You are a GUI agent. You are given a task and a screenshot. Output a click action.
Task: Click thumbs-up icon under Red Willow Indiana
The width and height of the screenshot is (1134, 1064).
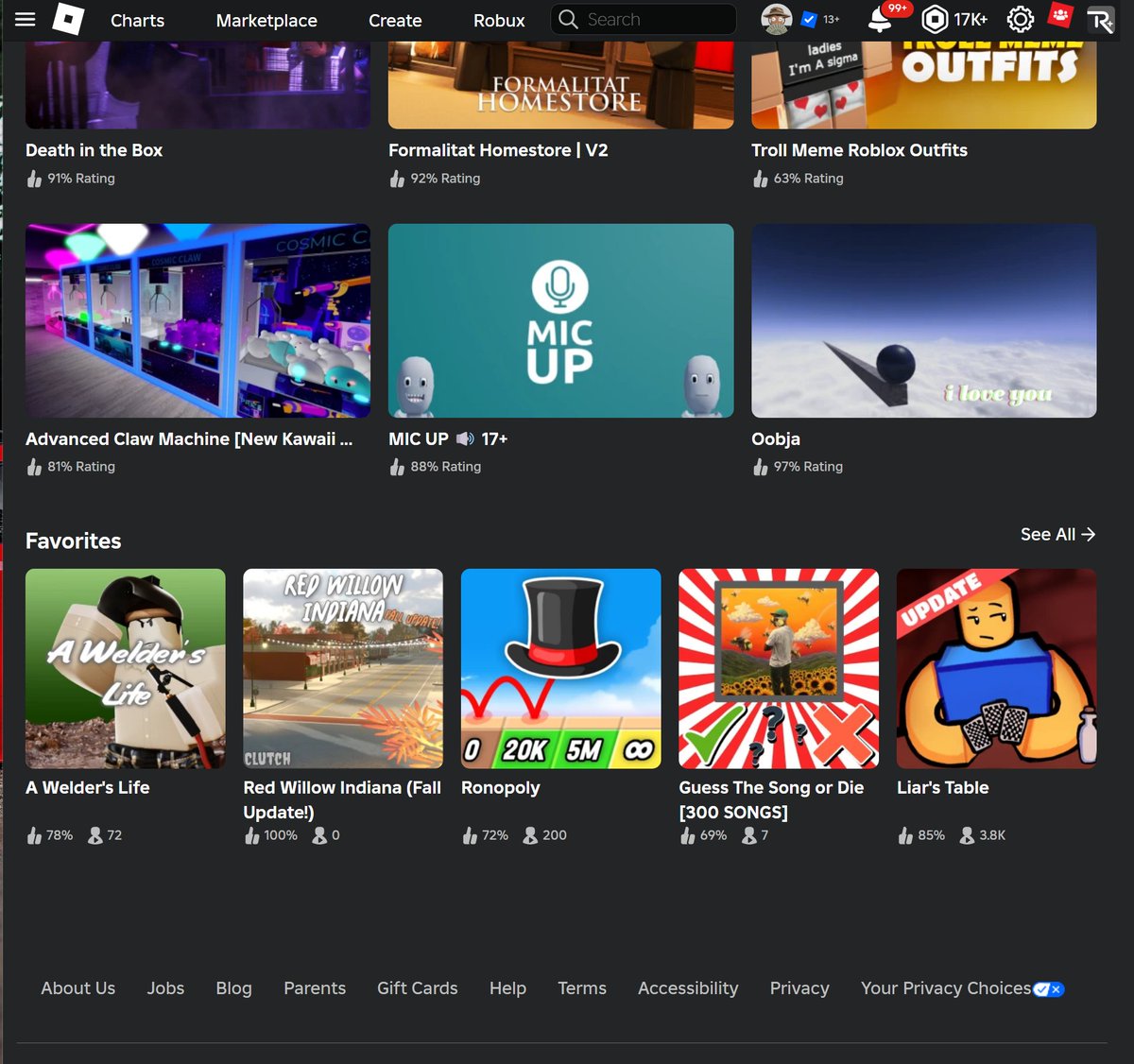[252, 835]
